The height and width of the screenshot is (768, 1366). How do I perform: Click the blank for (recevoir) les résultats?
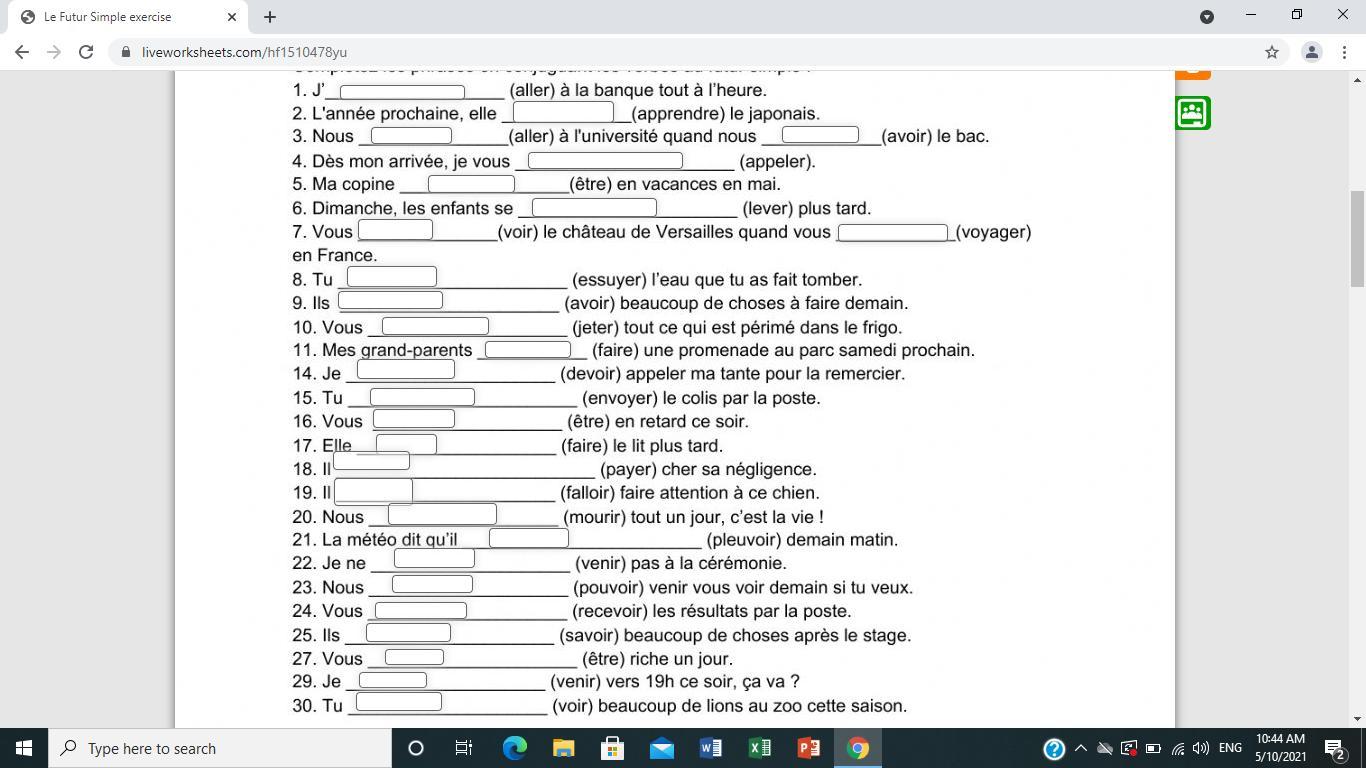(x=421, y=610)
